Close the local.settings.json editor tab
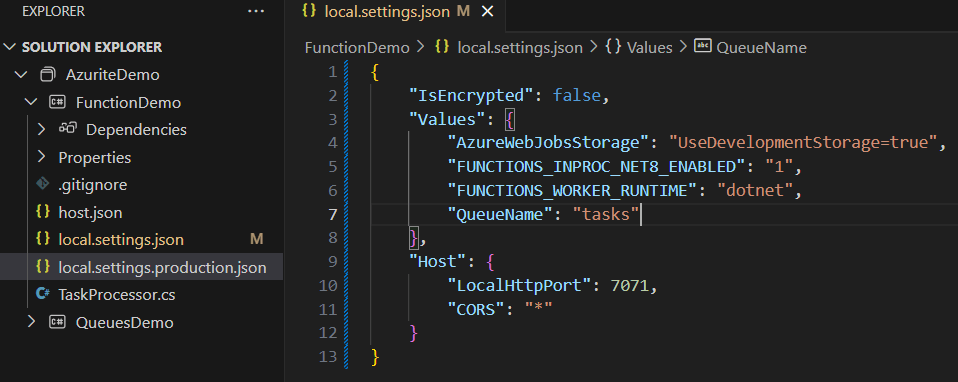The height and width of the screenshot is (382, 958). click(x=487, y=12)
